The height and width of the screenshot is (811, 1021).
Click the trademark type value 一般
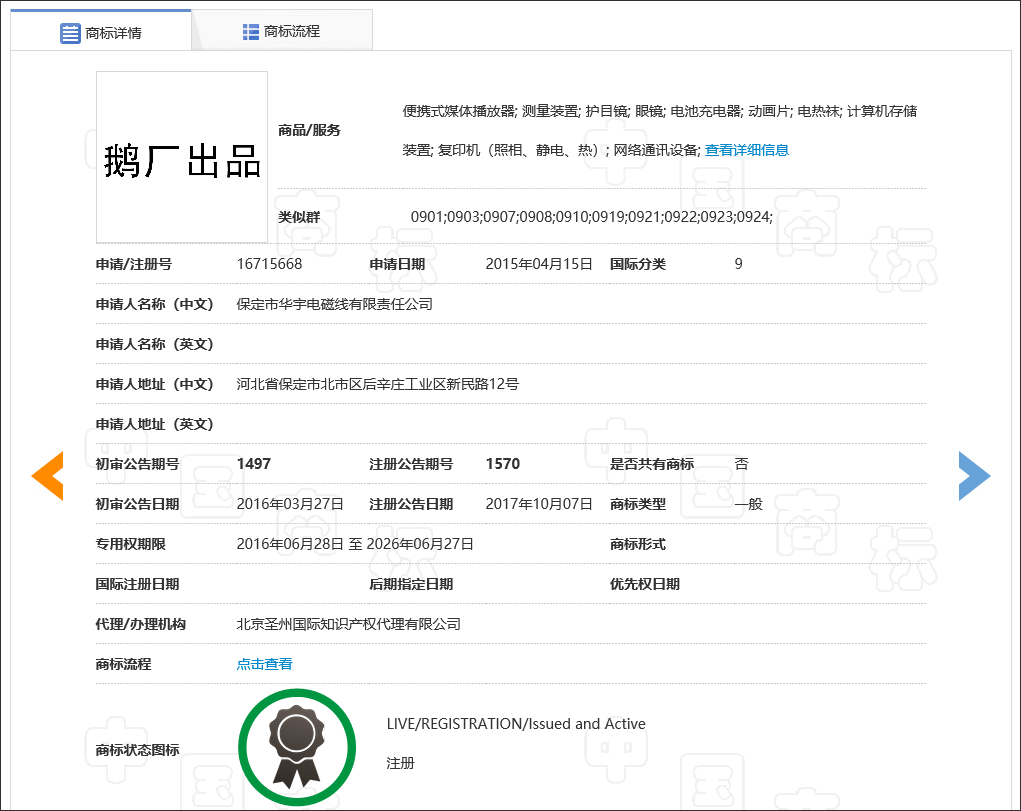pyautogui.click(x=748, y=504)
